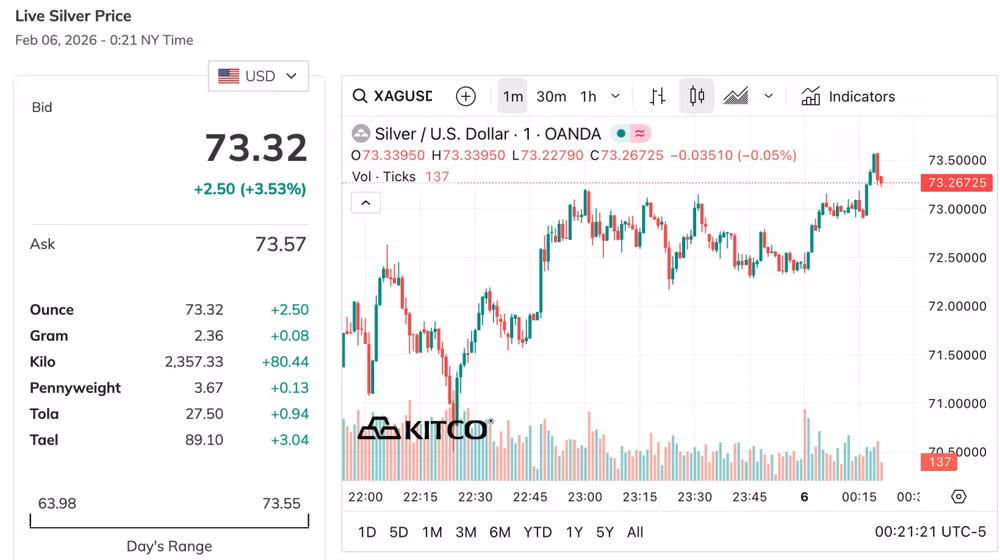The height and width of the screenshot is (560, 1000).
Task: Click the current price label 73.26725
Action: pyautogui.click(x=957, y=183)
